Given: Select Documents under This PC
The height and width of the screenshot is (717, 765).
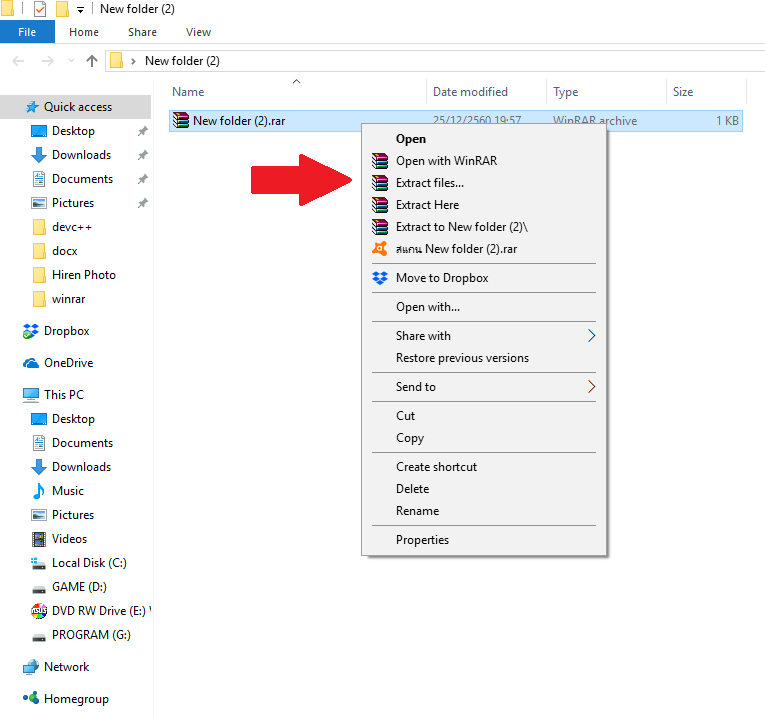Looking at the screenshot, I should (82, 443).
